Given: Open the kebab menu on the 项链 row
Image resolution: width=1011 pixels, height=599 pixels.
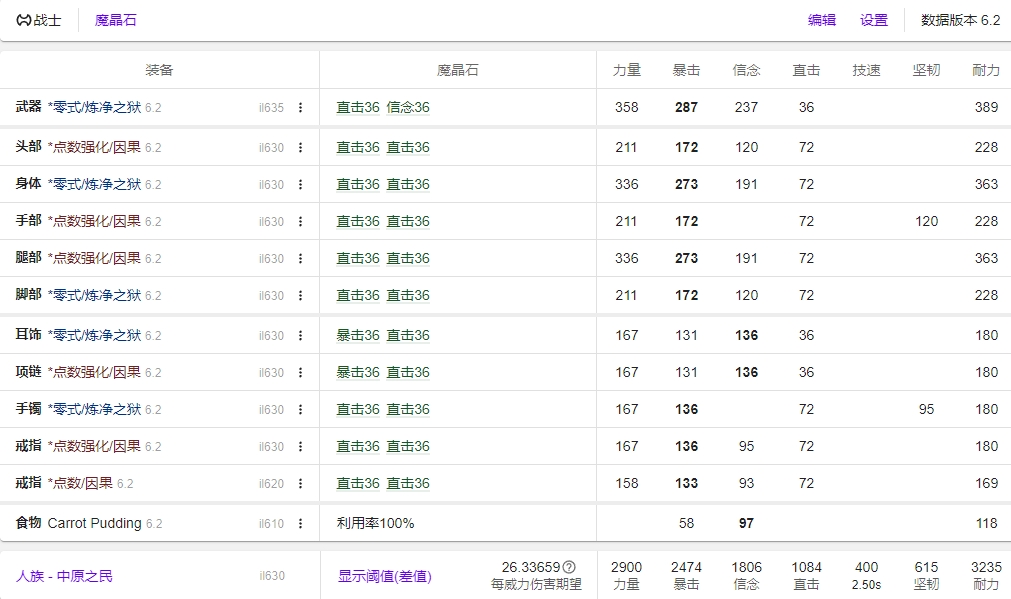Looking at the screenshot, I should 300,371.
